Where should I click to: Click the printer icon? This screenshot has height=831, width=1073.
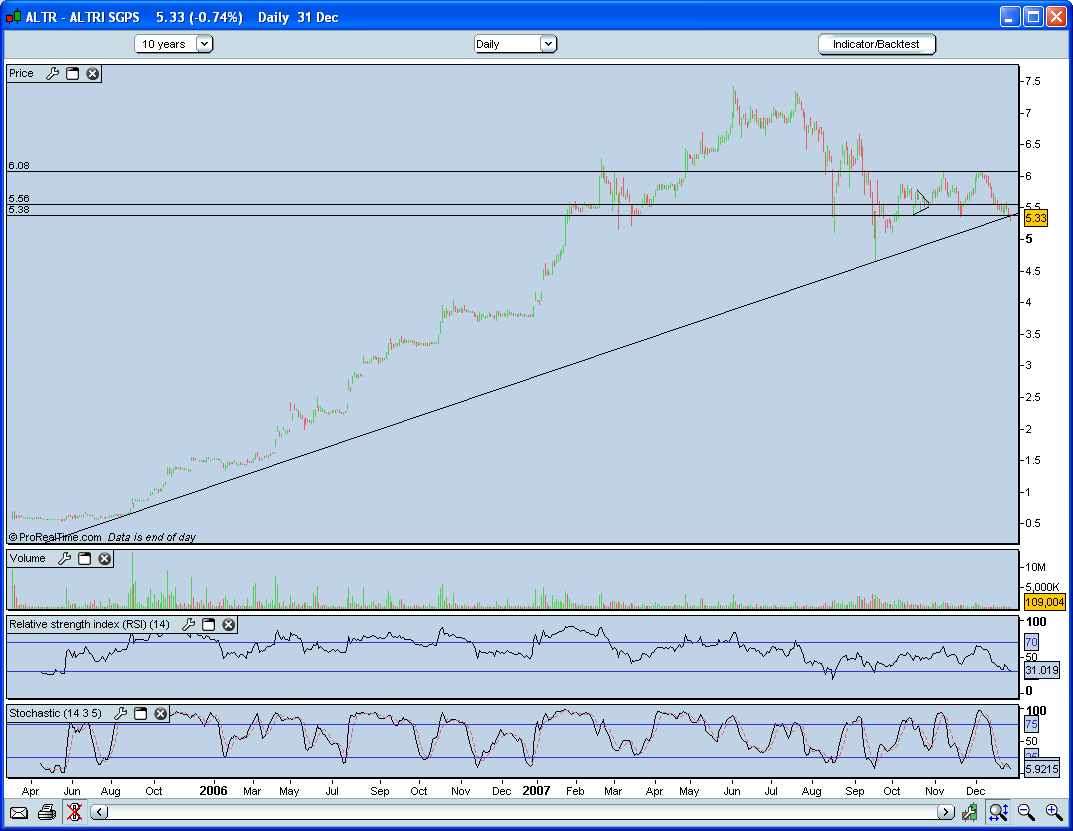click(x=47, y=813)
